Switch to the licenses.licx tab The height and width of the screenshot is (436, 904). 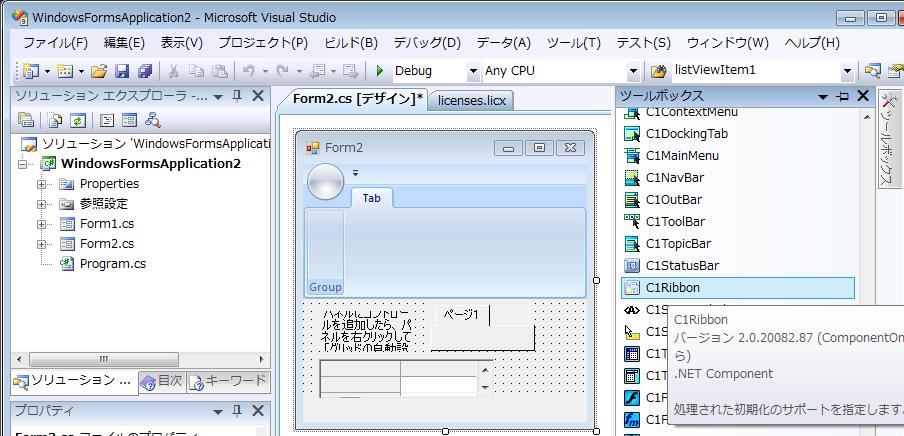[x=472, y=100]
